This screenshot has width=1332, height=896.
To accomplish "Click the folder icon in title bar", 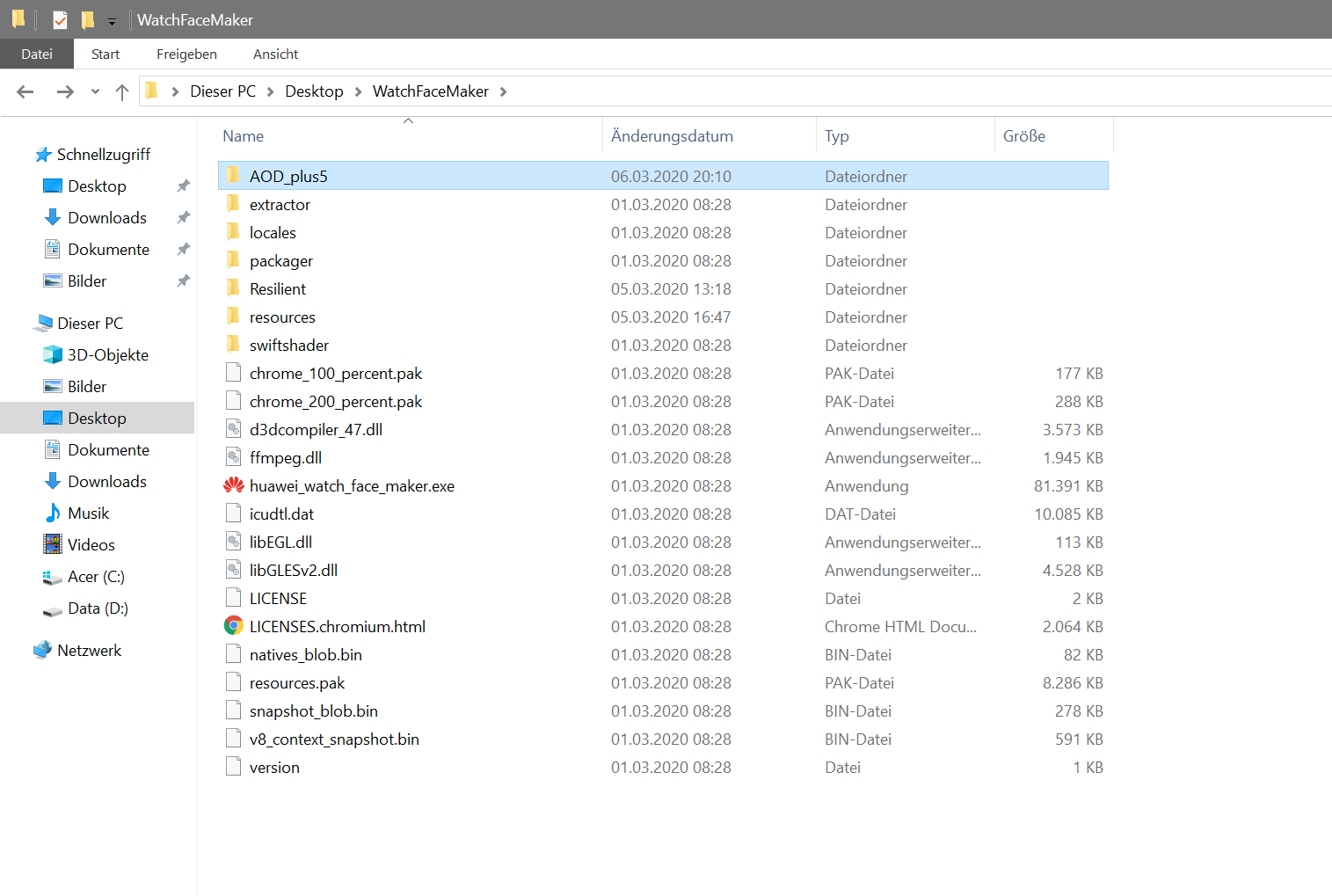I will [18, 18].
